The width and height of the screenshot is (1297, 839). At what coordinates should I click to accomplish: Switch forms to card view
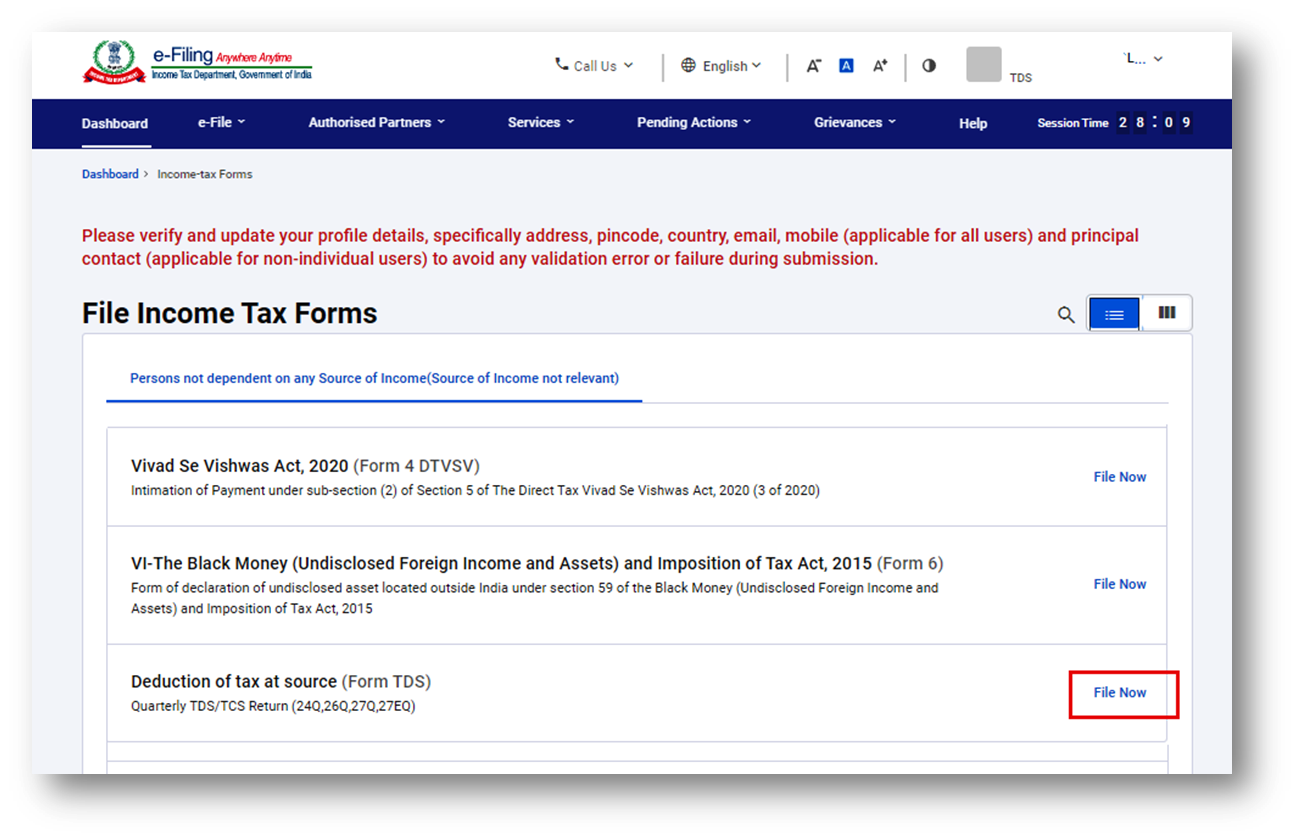pos(1166,312)
